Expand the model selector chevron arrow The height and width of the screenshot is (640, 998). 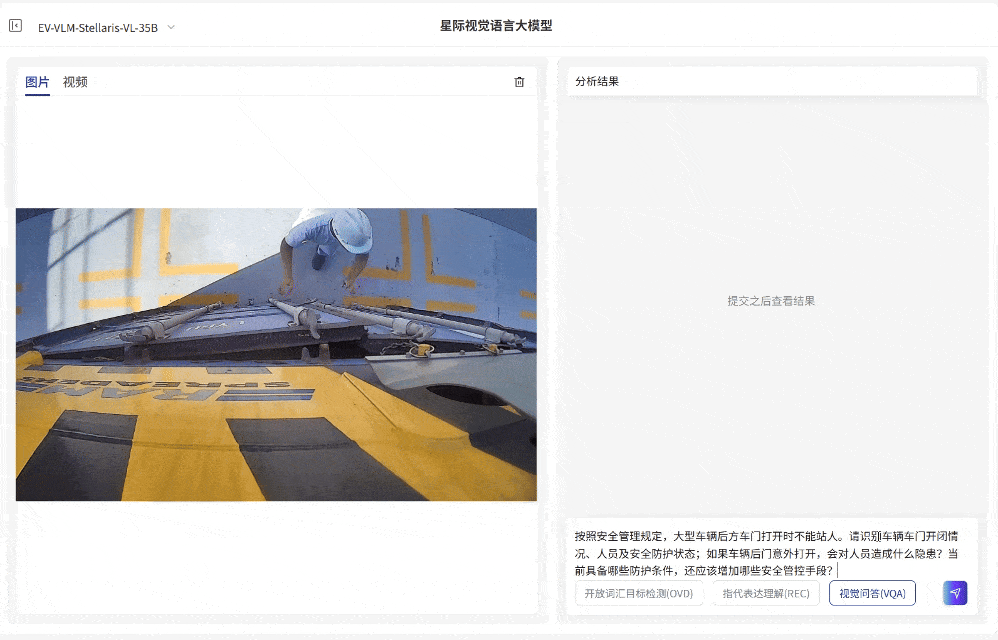171,27
